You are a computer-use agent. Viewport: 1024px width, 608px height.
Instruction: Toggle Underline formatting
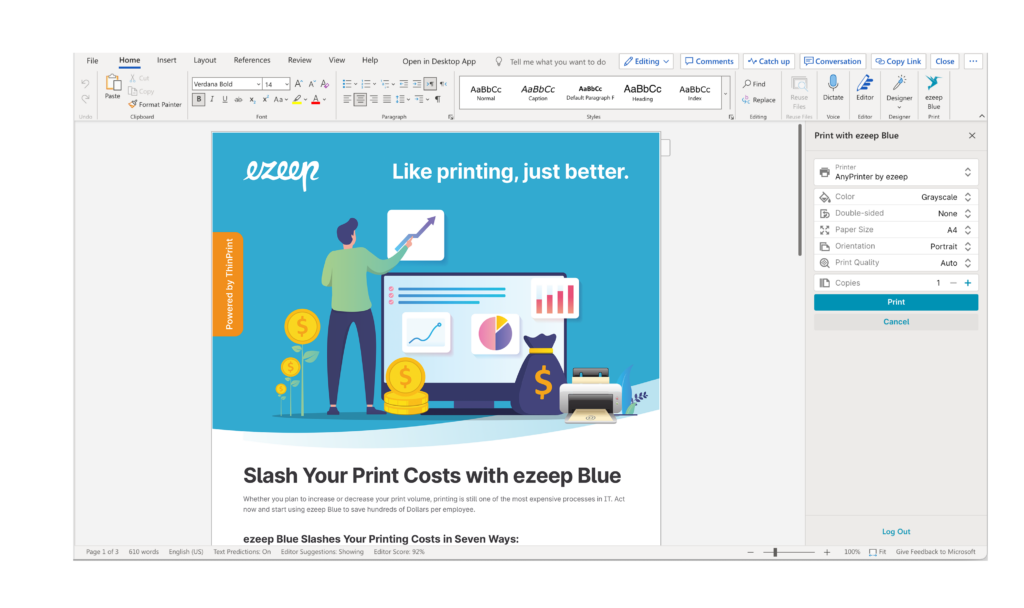click(225, 100)
